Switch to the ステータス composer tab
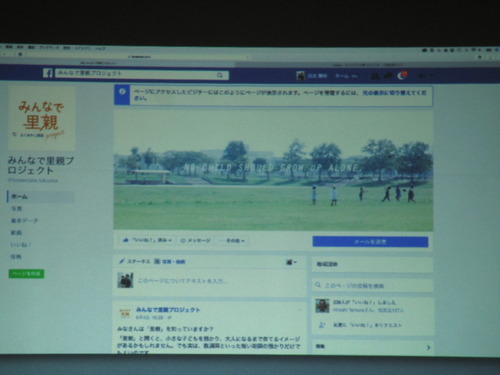This screenshot has width=500, height=375. [x=135, y=262]
